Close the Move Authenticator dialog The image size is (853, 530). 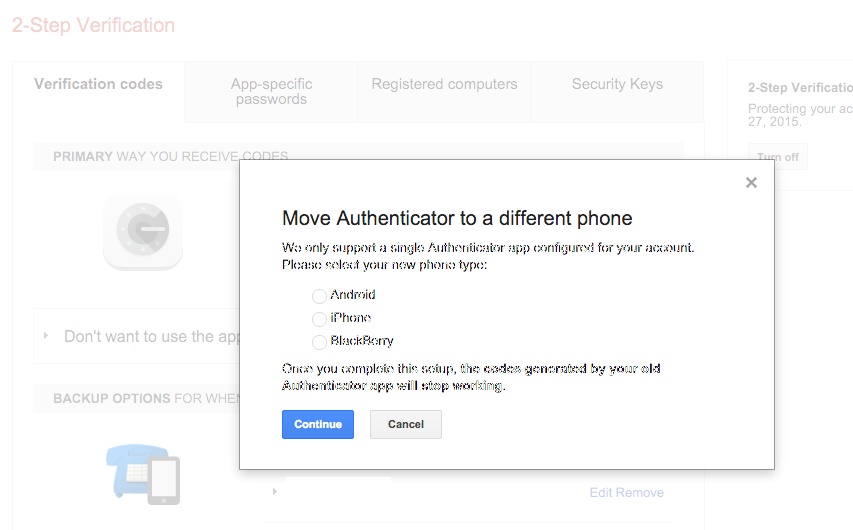[751, 182]
